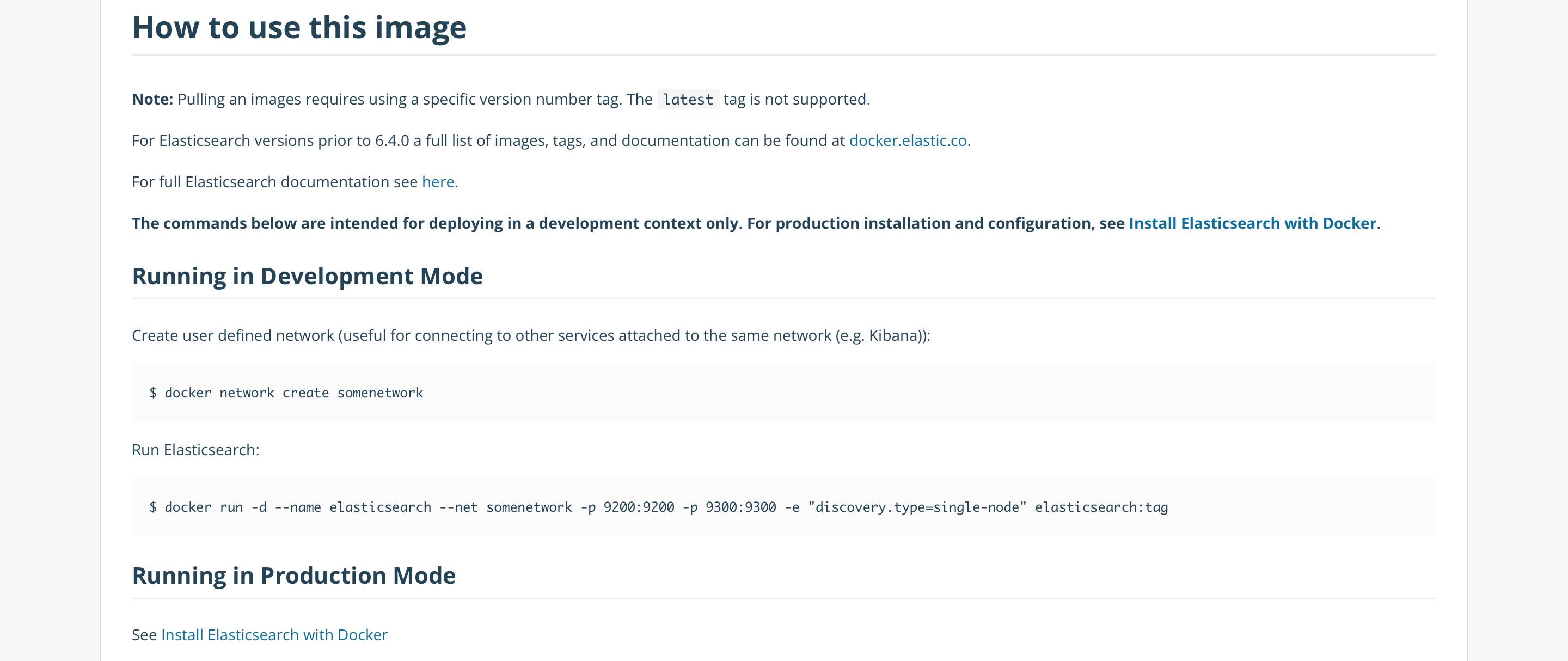Screen dimensions: 1568x661
Task: Click the inline 'latest' code tag
Action: tap(687, 100)
